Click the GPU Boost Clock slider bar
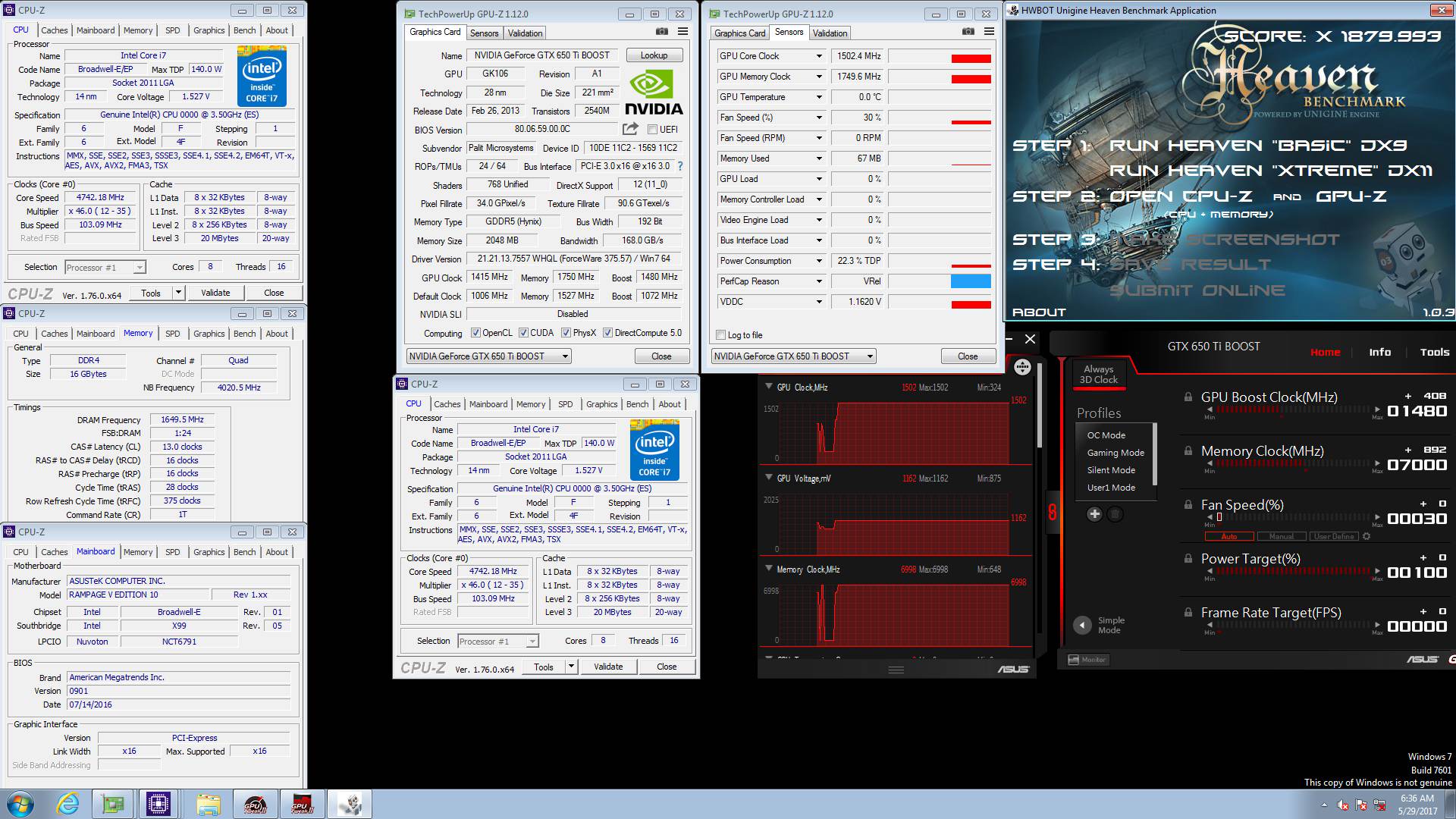1456x819 pixels. point(1293,409)
